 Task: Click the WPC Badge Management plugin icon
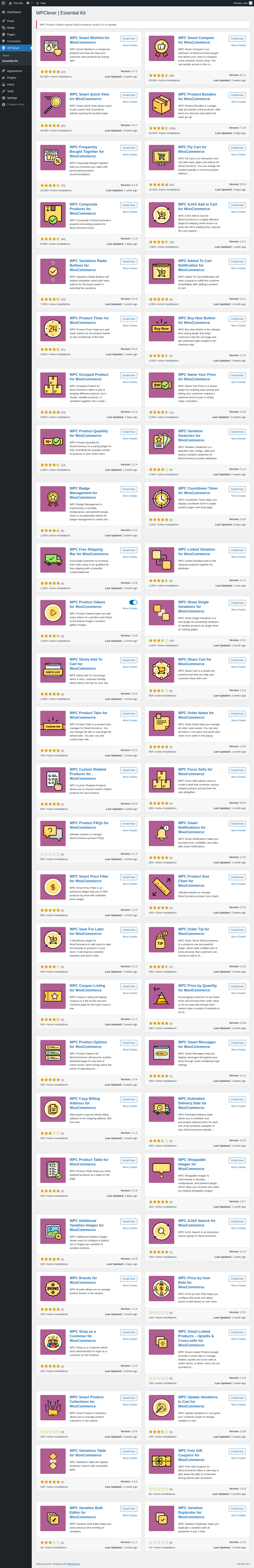[53, 499]
